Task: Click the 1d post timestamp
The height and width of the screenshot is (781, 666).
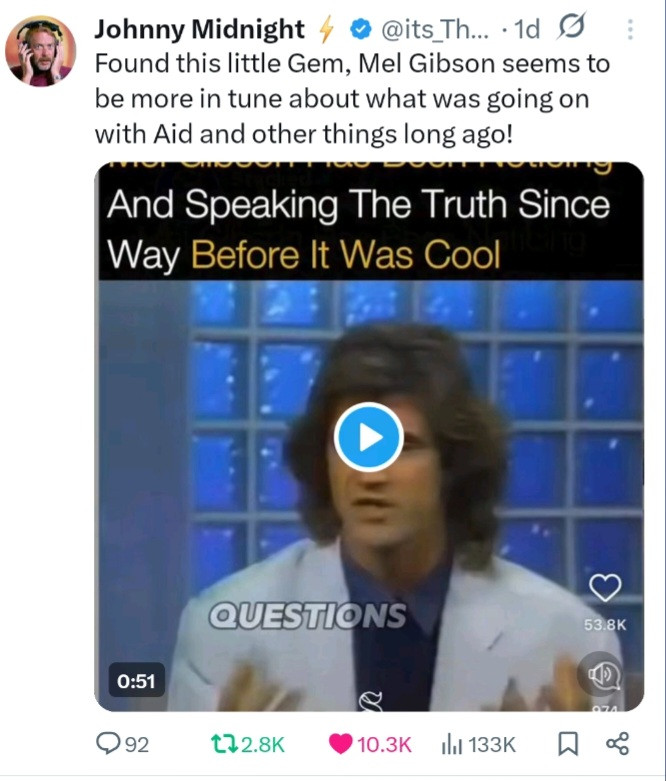Action: click(x=527, y=29)
